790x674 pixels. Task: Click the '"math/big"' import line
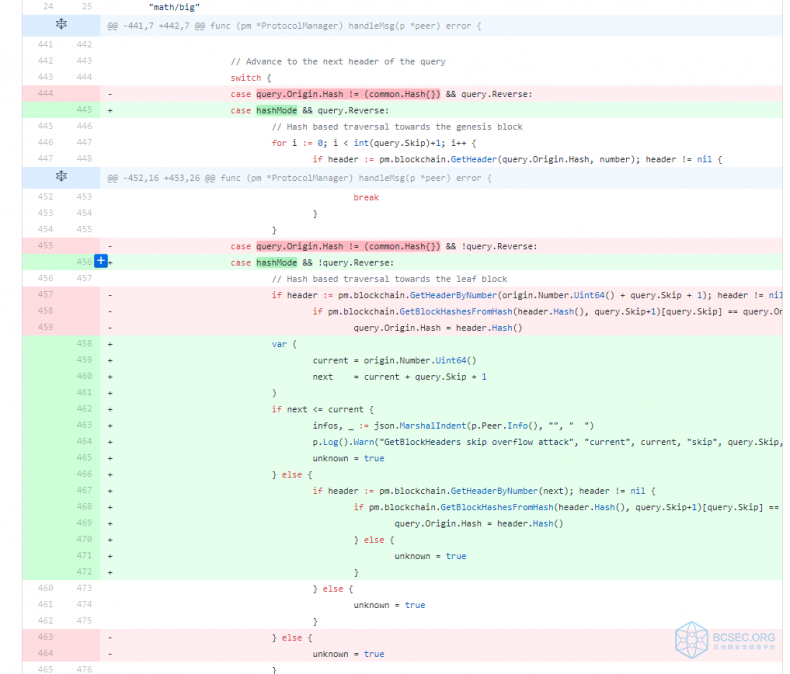174,7
